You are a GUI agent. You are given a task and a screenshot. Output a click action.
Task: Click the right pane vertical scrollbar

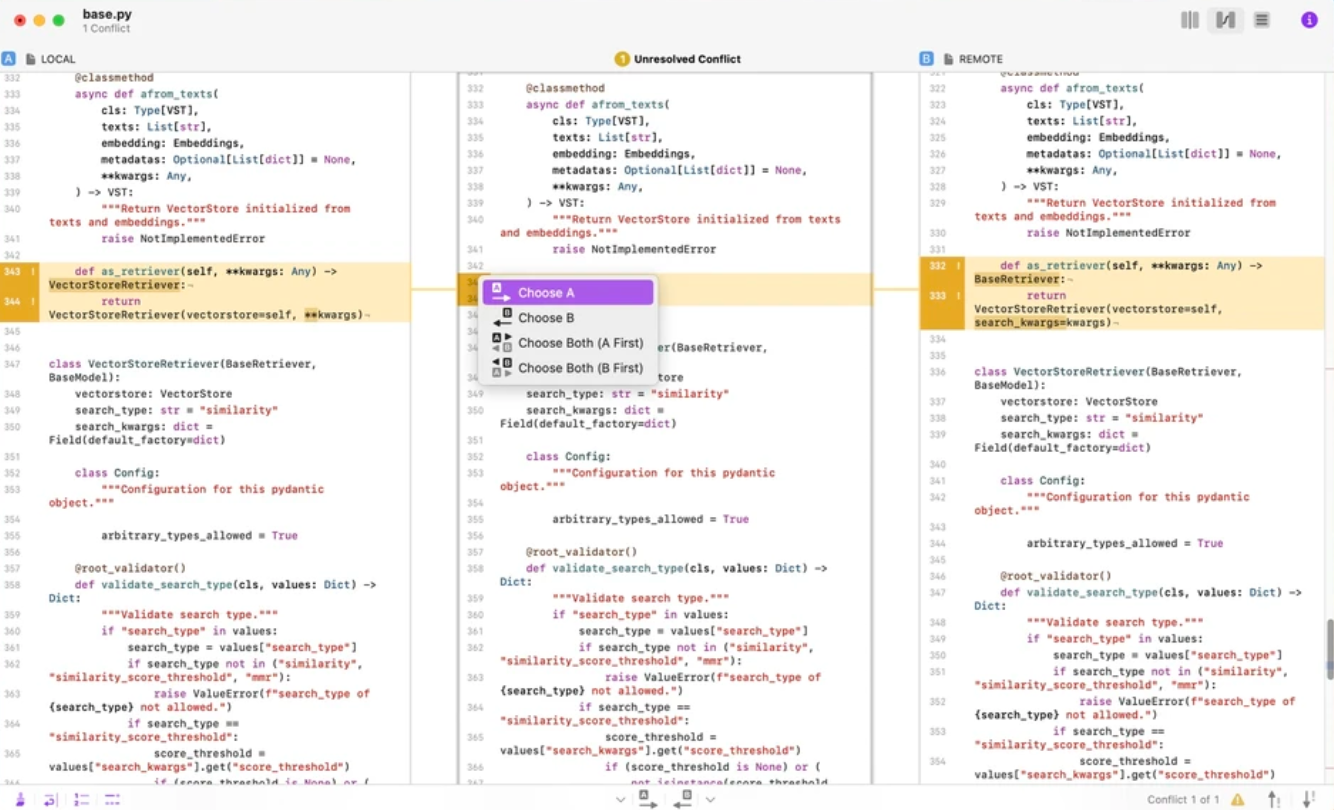pyautogui.click(x=1329, y=650)
